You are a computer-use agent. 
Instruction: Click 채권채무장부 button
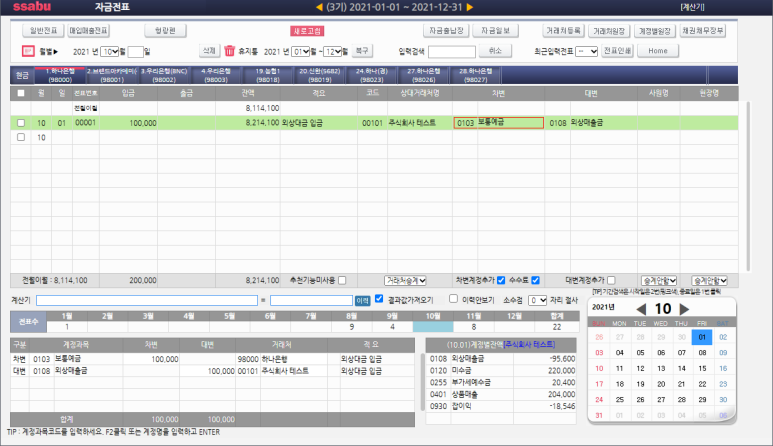(x=703, y=31)
